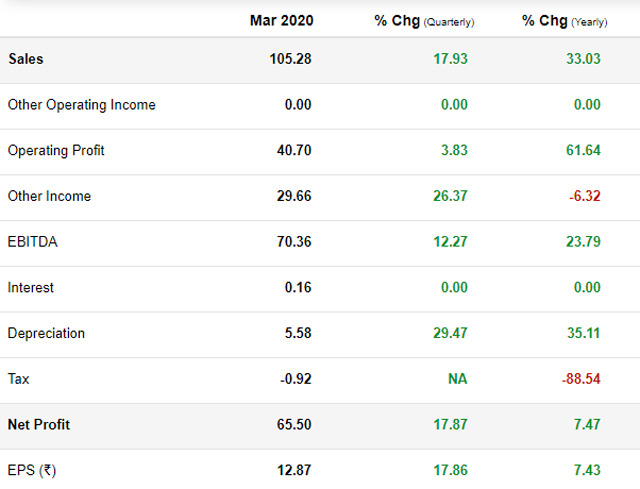Image resolution: width=640 pixels, height=489 pixels.
Task: Select the Interest row label
Action: pyautogui.click(x=31, y=288)
